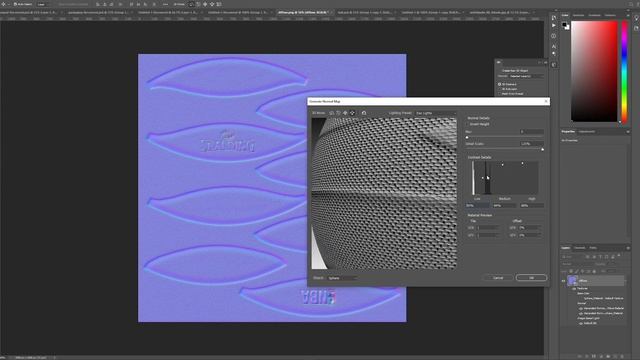Viewport: 640px width, 360px height.
Task: Click the Medium contrast detail field
Action: pyautogui.click(x=504, y=205)
